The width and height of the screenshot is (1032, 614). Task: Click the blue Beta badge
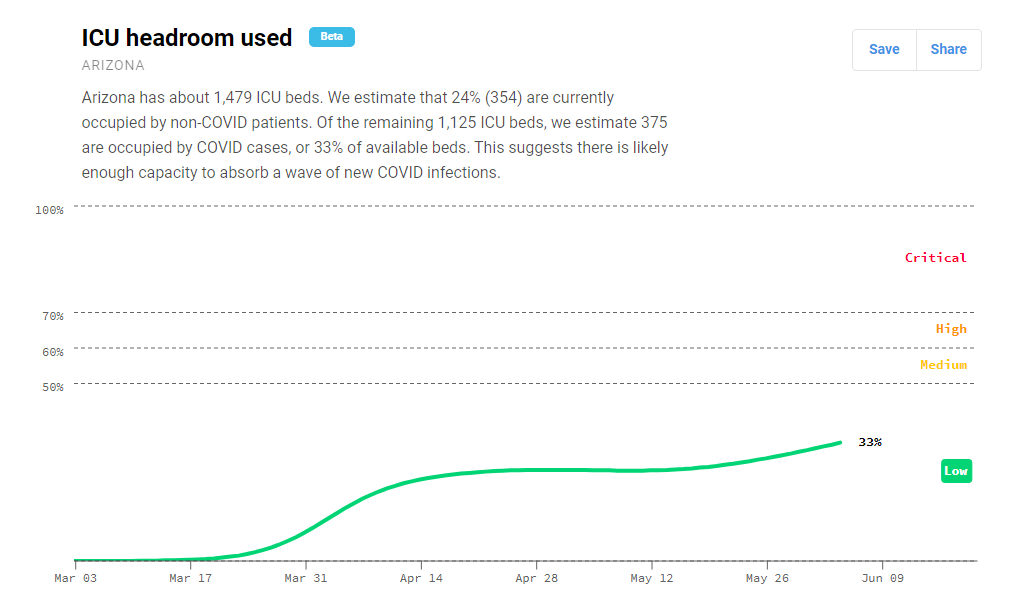point(332,37)
